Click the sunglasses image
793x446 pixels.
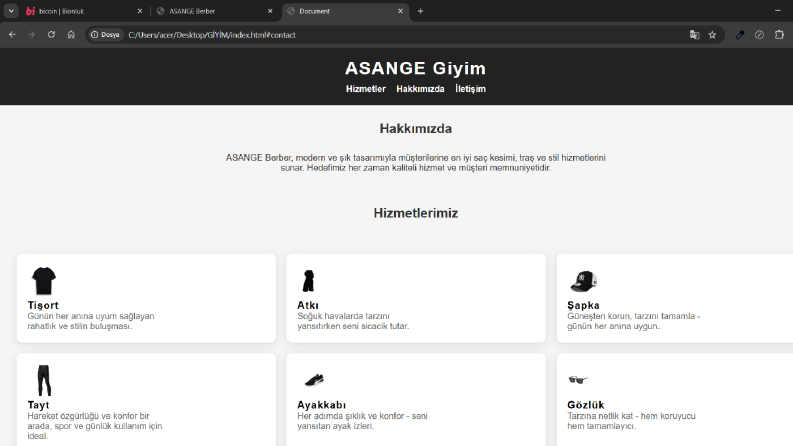(578, 380)
